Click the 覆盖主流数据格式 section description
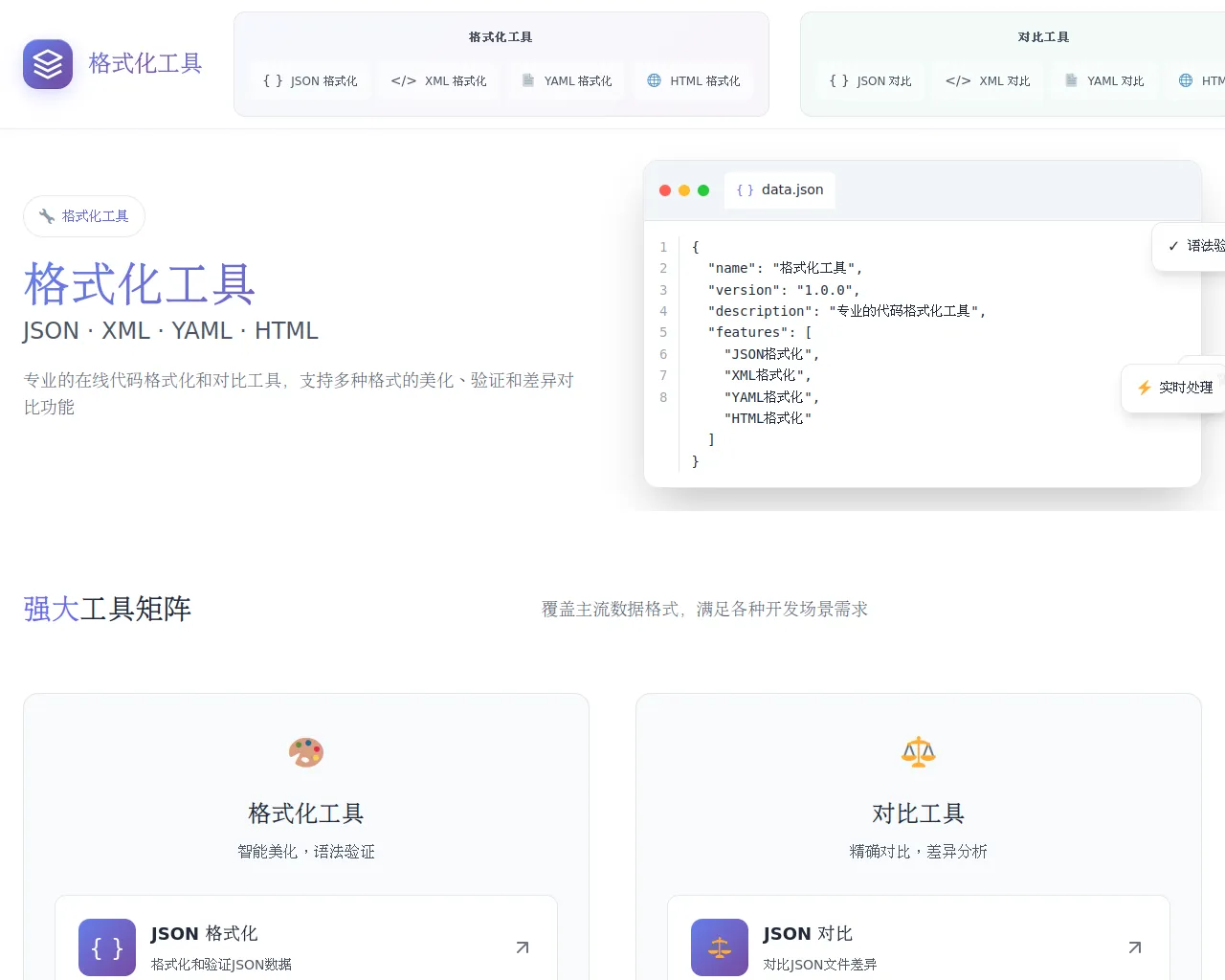 tap(705, 610)
